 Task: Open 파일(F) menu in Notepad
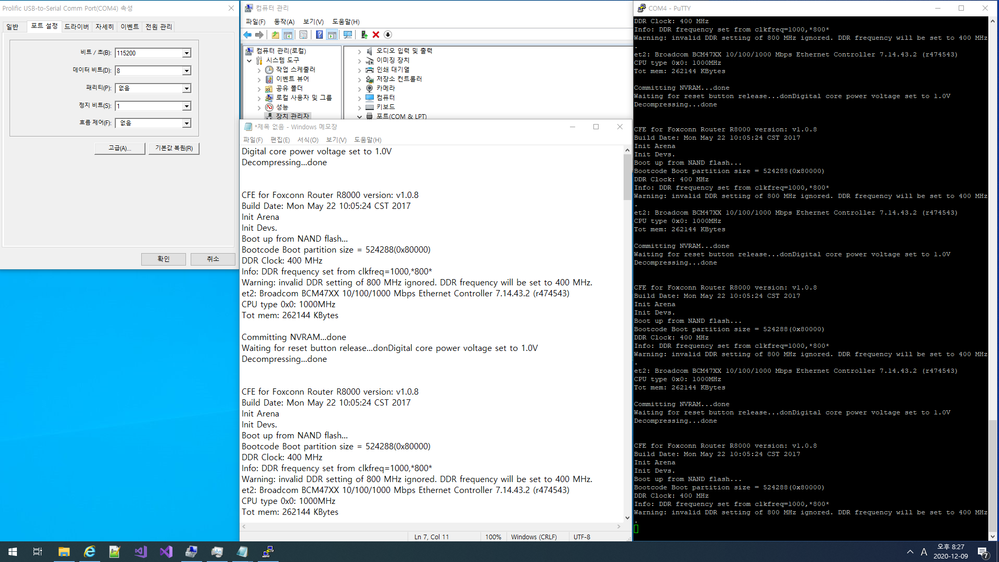point(252,140)
